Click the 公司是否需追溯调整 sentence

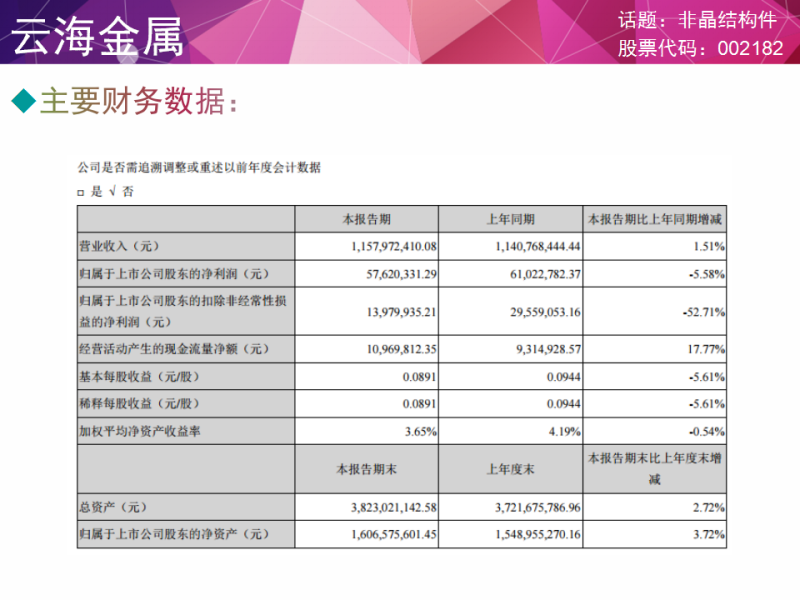pos(199,167)
